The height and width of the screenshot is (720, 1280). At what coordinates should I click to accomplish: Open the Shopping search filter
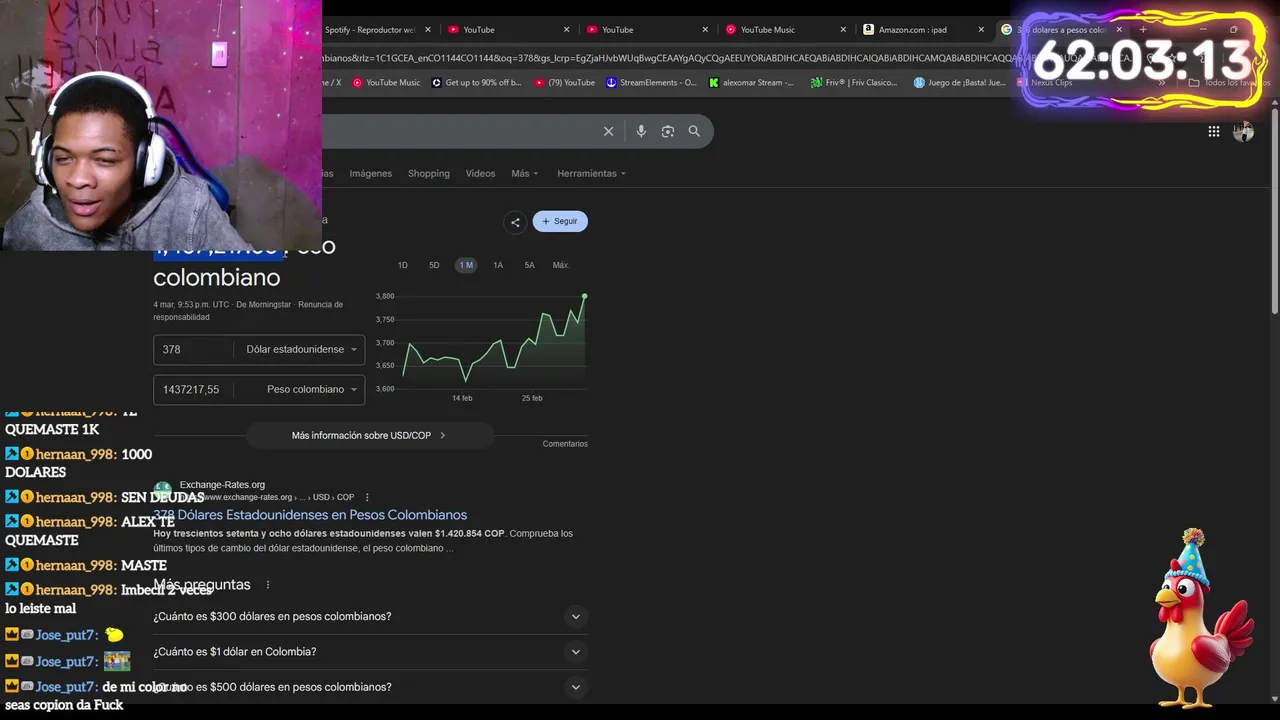click(x=429, y=173)
